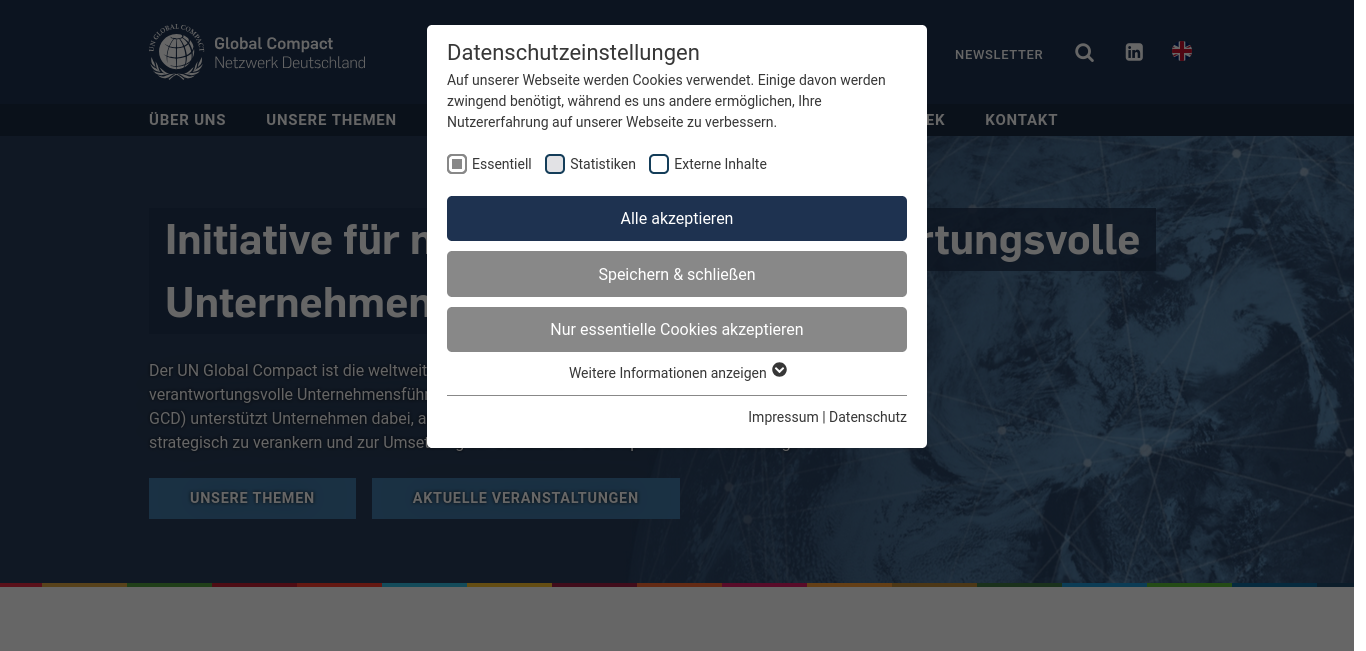Viewport: 1366px width, 651px height.
Task: Toggle the Essentiell checkbox
Action: point(457,164)
